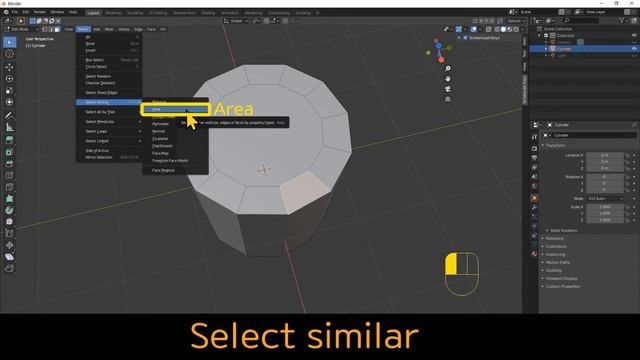Select the Measure tool
640x360 pixels.
9,127
